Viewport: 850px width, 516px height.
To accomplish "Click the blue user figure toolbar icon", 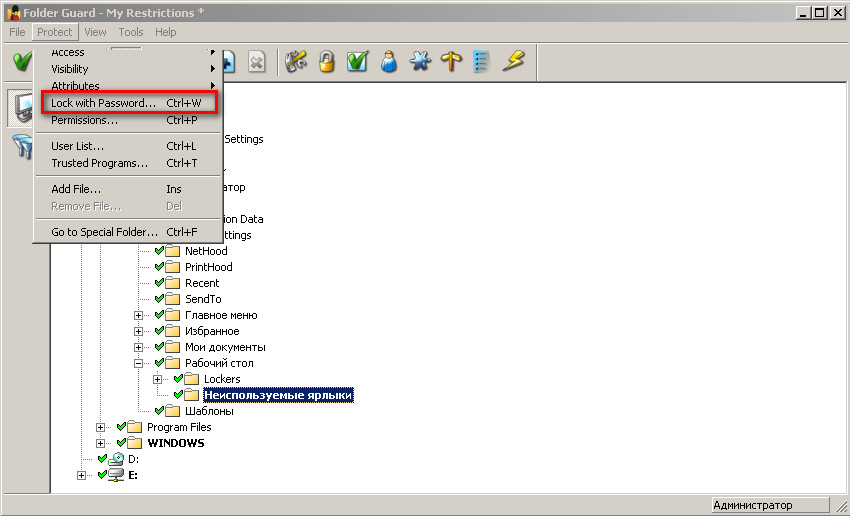I will tap(389, 62).
